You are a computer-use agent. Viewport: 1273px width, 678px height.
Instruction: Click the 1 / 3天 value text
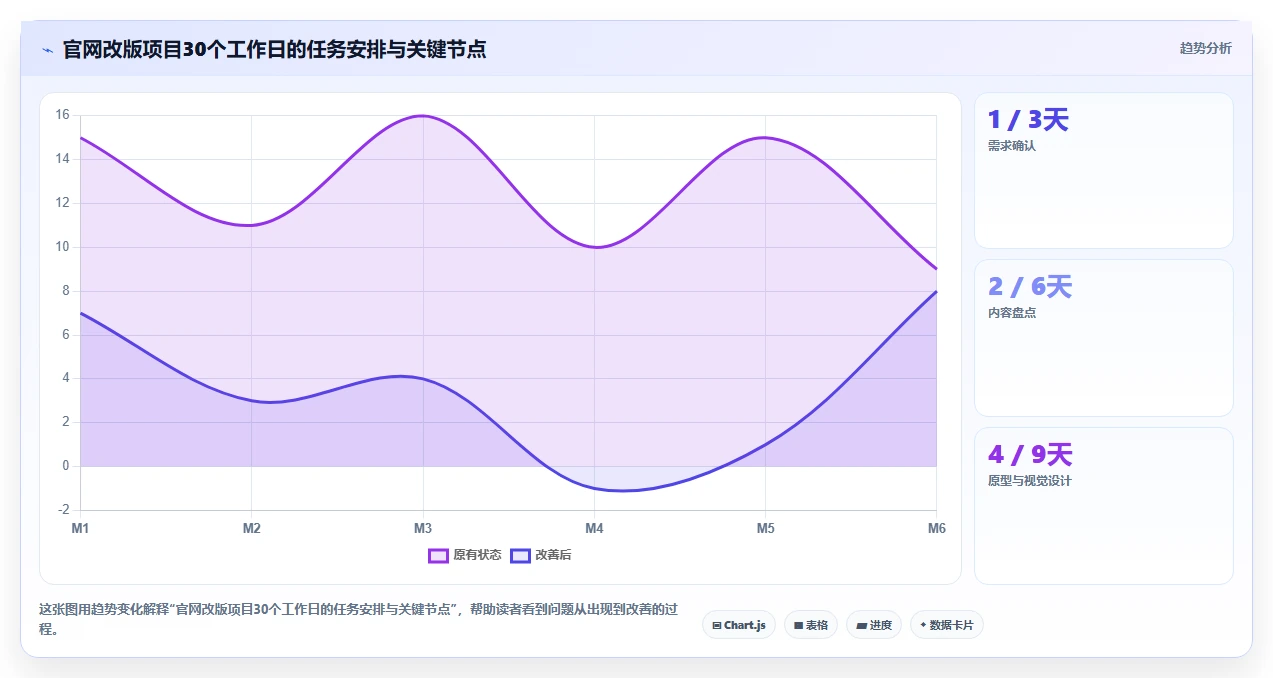pos(1028,120)
